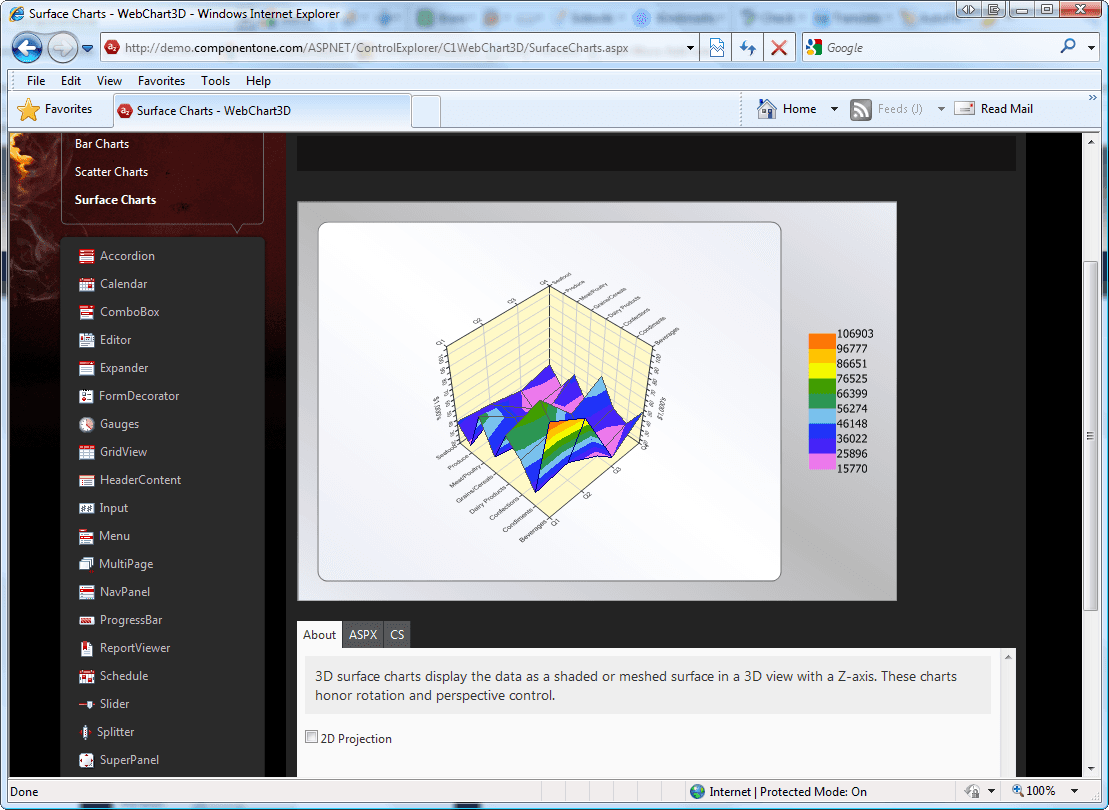
Task: Click the Schedule control icon
Action: pyautogui.click(x=86, y=676)
